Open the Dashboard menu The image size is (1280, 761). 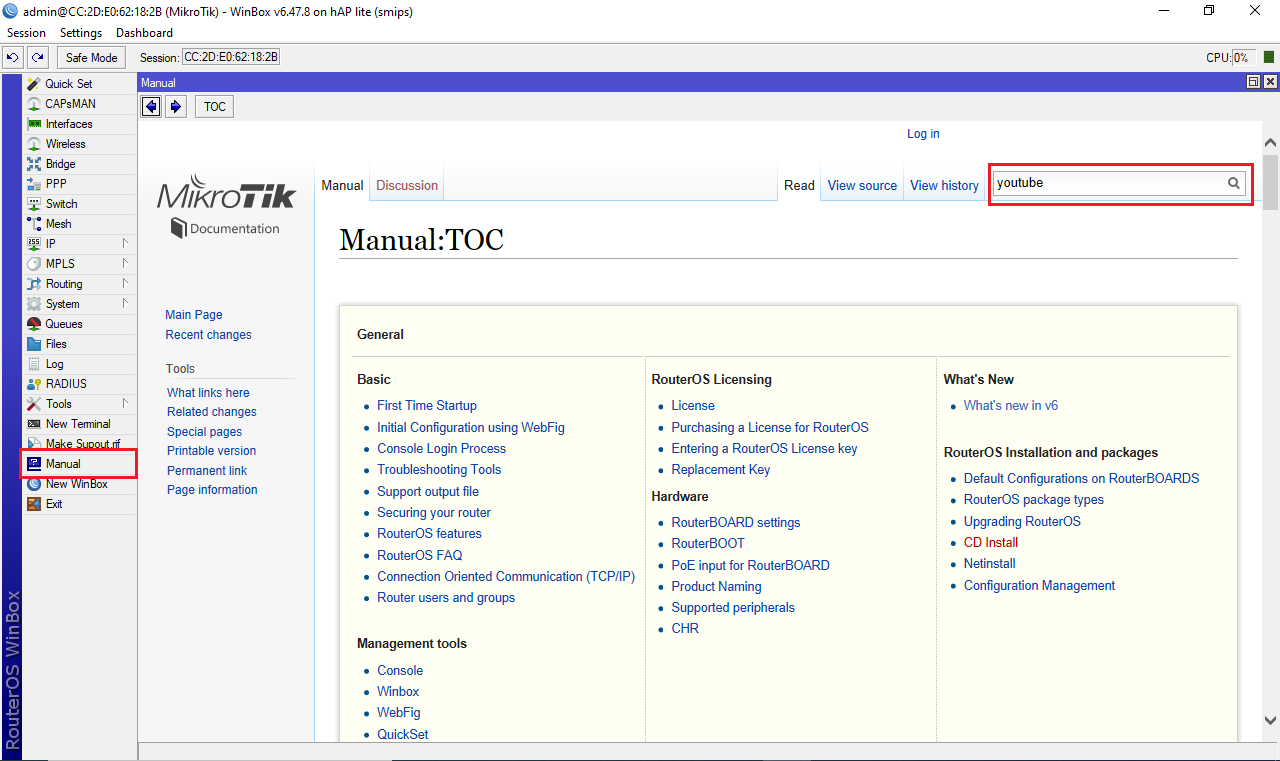[x=144, y=33]
